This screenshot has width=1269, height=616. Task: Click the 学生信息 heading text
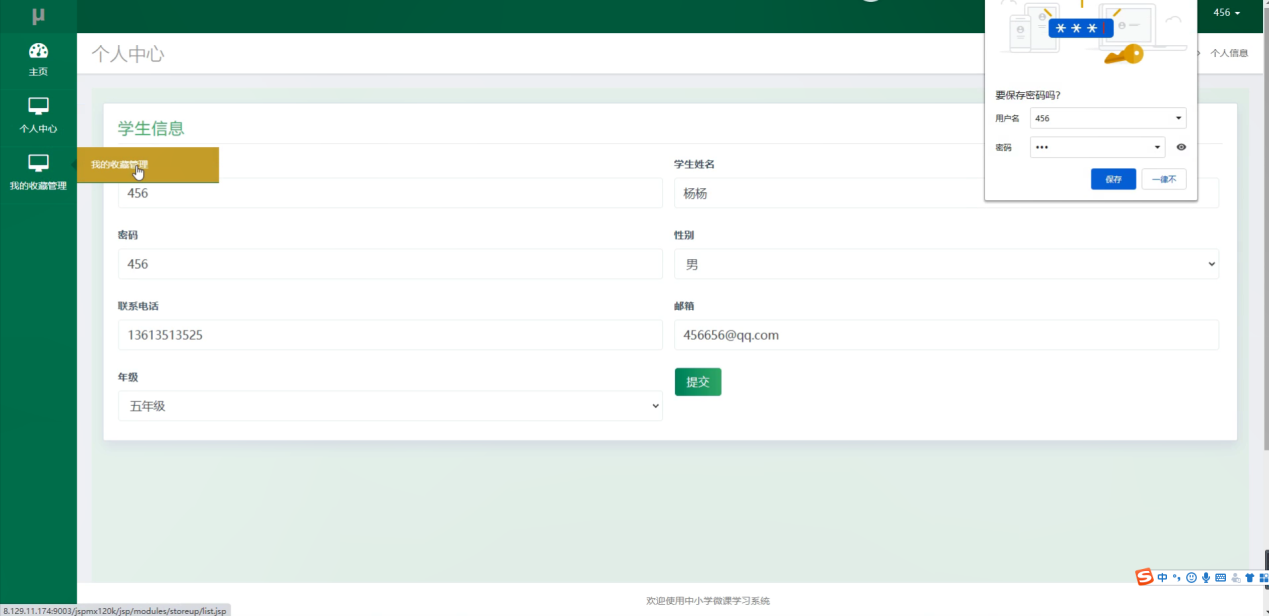(151, 128)
